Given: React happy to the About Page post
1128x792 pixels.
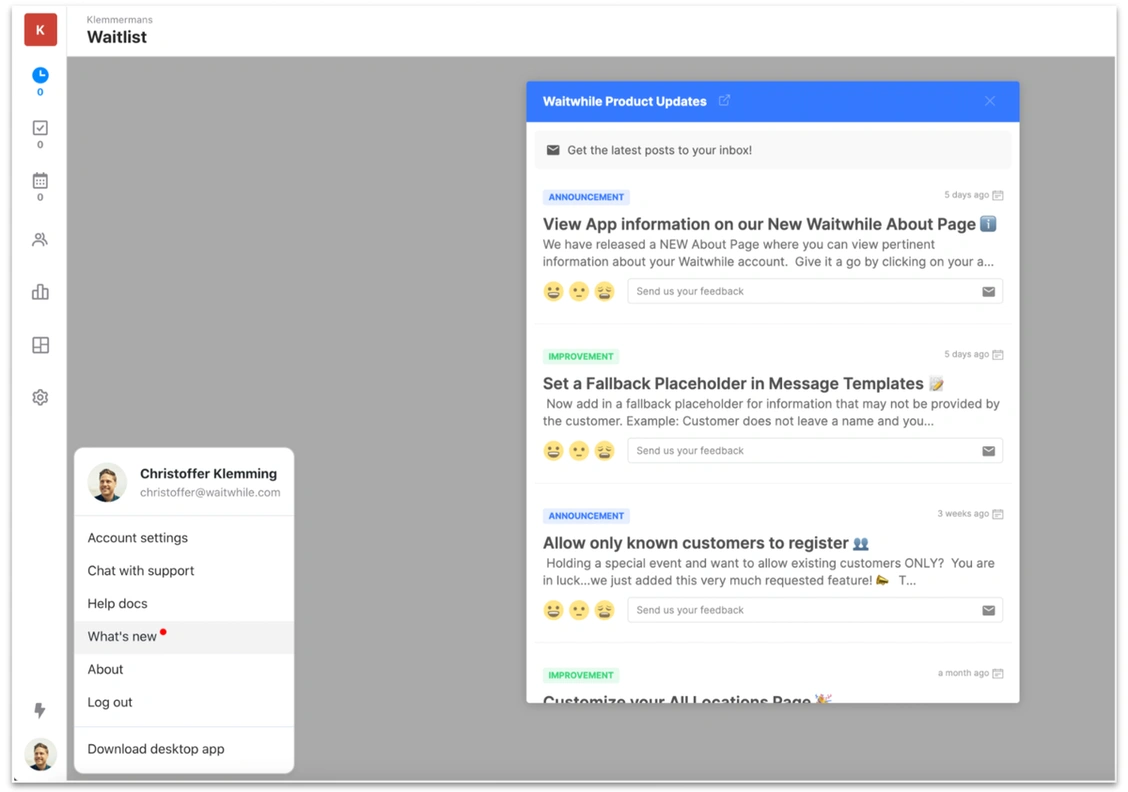Looking at the screenshot, I should pyautogui.click(x=553, y=291).
